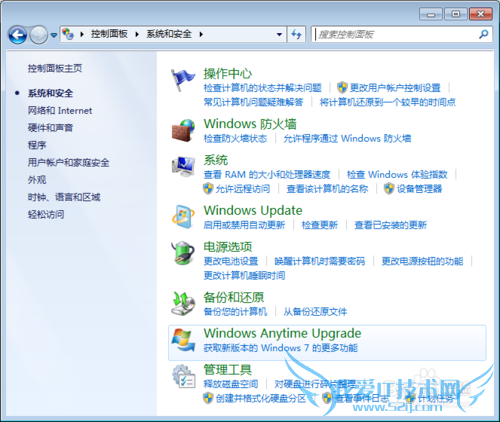This screenshot has width=500, height=422.
Task: Select 网络和 Internet in the sidebar
Action: [x=60, y=111]
